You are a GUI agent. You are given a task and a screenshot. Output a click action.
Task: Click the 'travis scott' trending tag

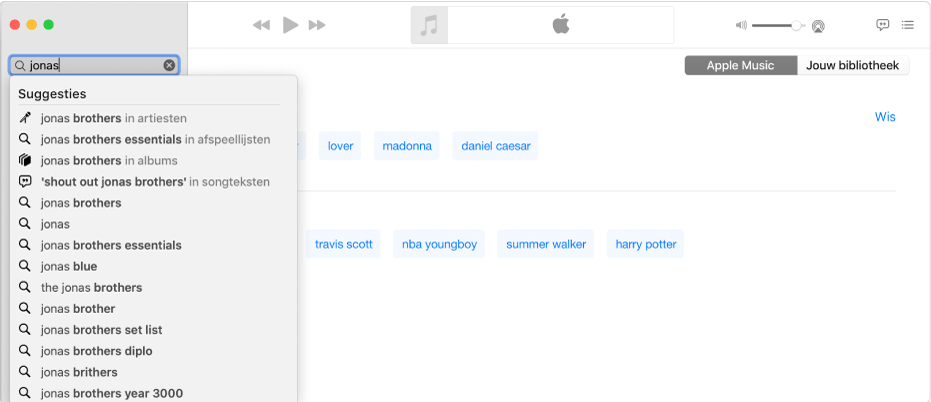(x=343, y=244)
